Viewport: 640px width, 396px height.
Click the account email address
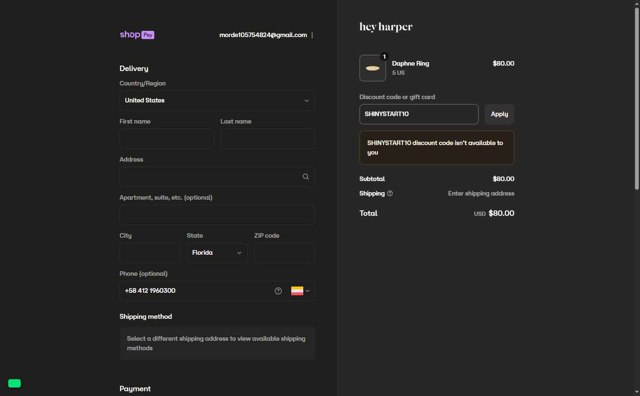click(263, 35)
